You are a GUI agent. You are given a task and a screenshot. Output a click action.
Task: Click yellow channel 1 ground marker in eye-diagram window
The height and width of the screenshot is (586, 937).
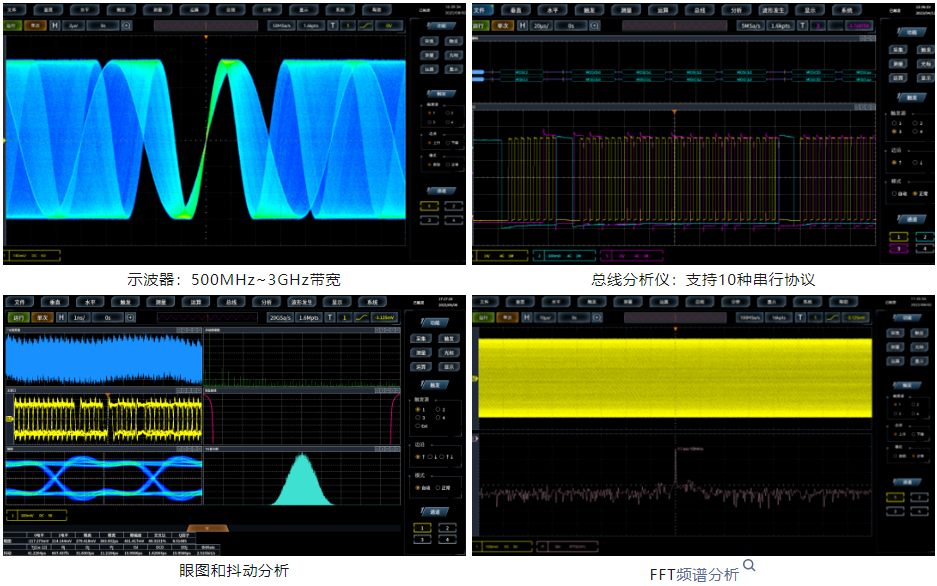pos(8,419)
